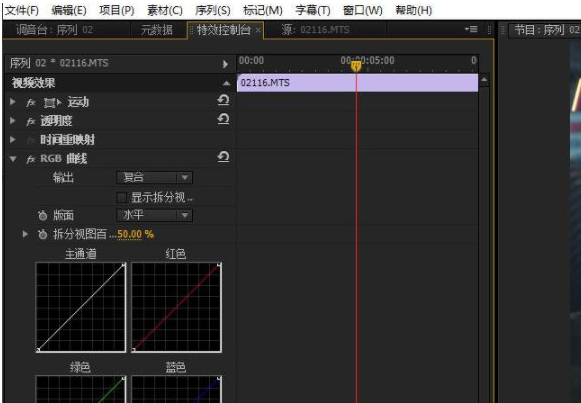Reset the RGB 曲线 effect
The image size is (581, 403).
coord(223,157)
